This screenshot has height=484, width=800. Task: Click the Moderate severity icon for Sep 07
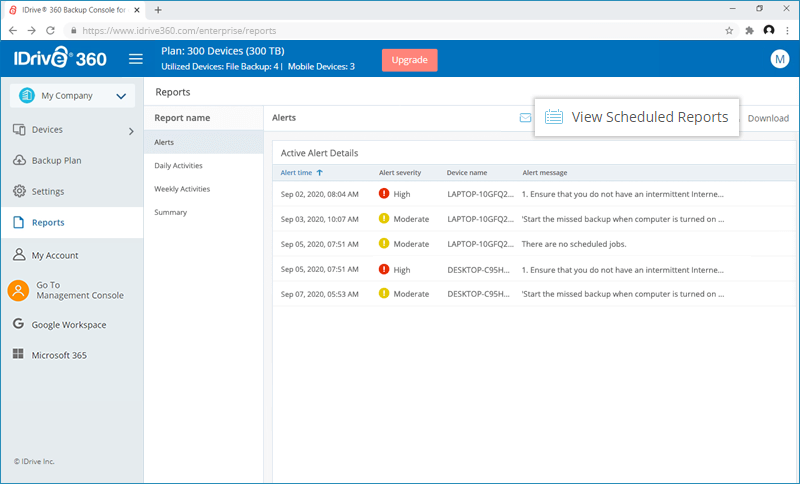(x=384, y=293)
